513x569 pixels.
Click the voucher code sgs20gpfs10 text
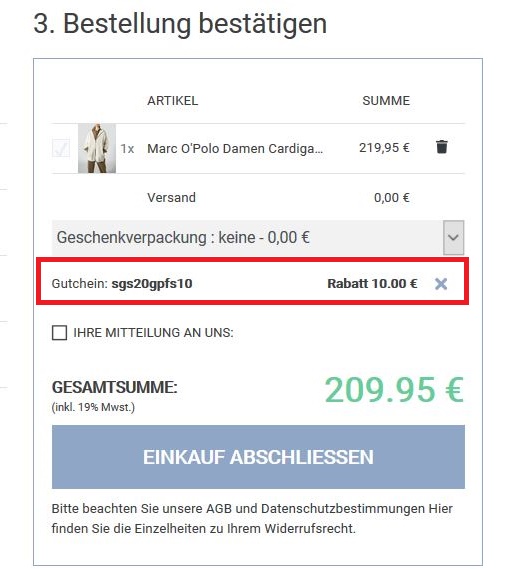tap(152, 283)
